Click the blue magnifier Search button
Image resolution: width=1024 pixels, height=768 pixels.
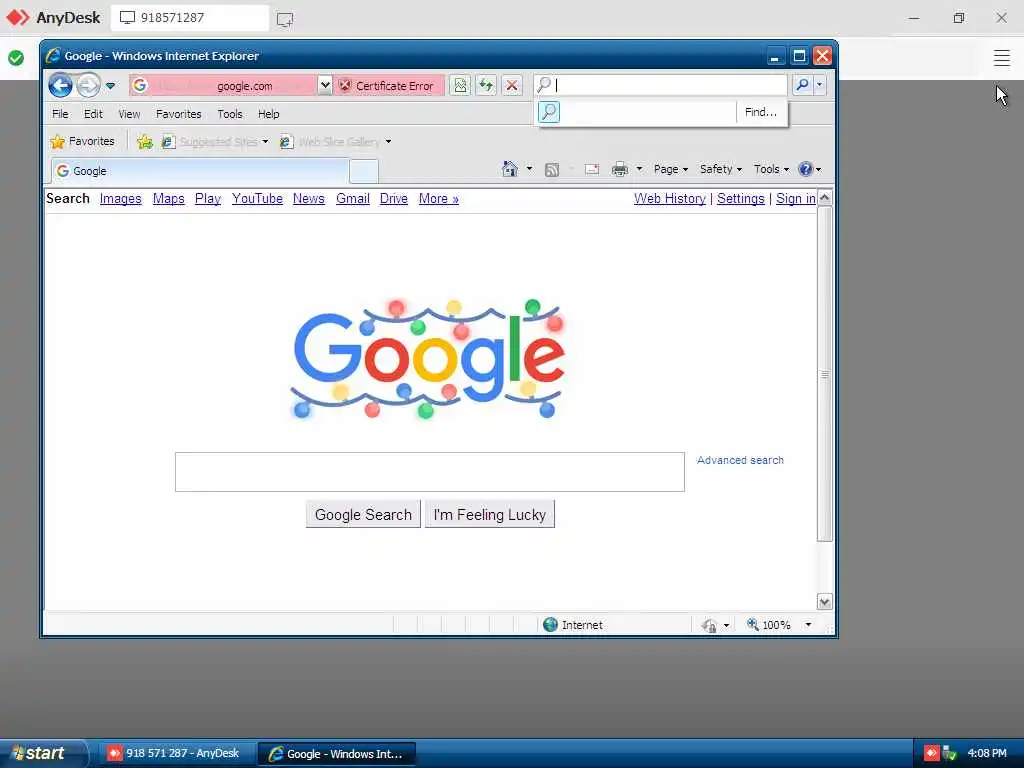(802, 85)
